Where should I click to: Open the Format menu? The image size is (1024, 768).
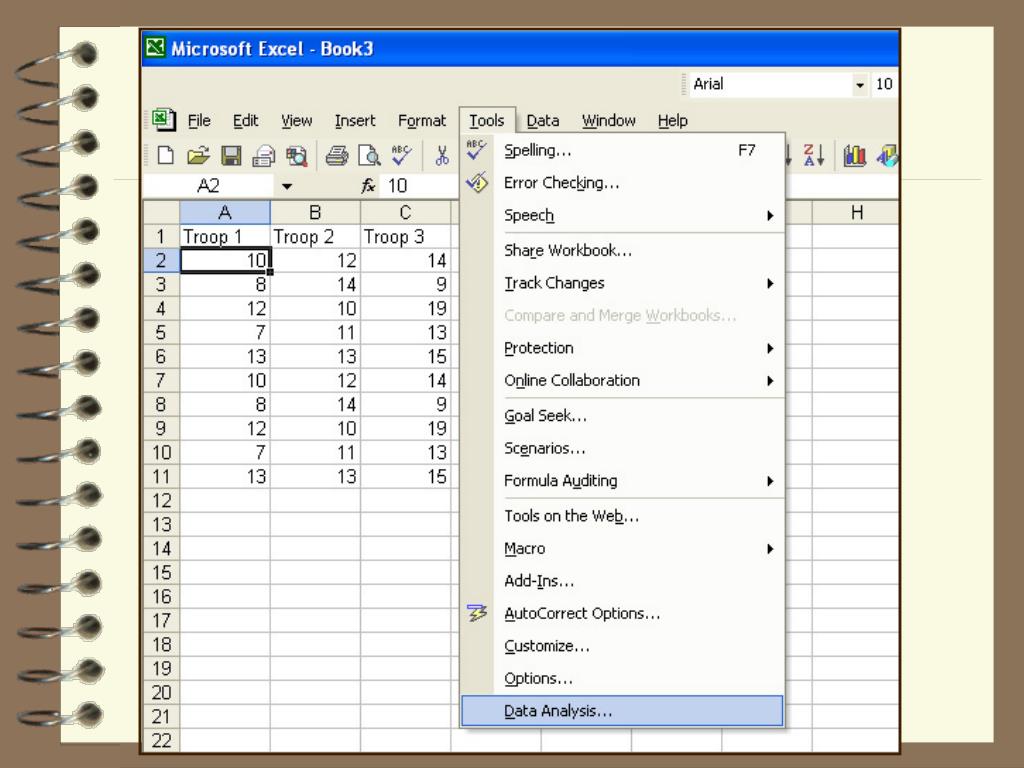click(x=422, y=121)
